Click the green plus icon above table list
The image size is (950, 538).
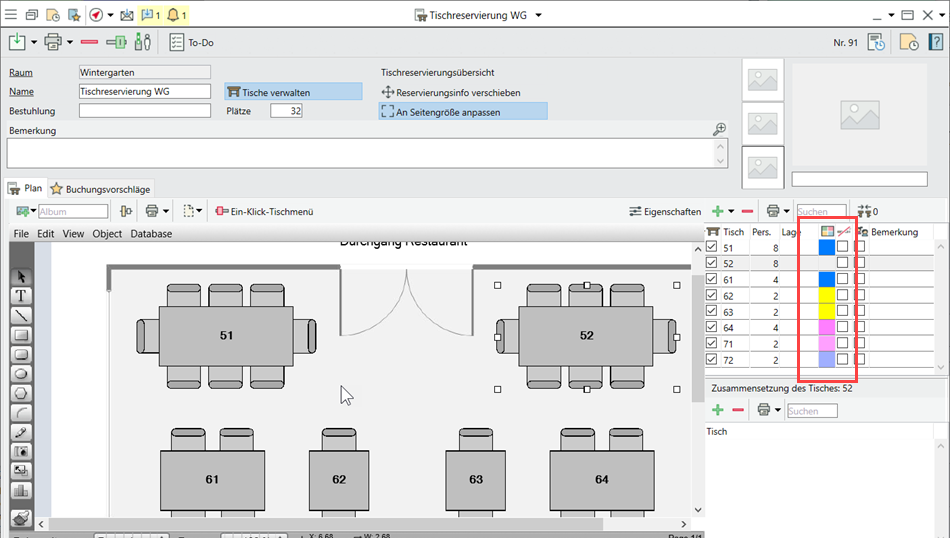pos(716,211)
